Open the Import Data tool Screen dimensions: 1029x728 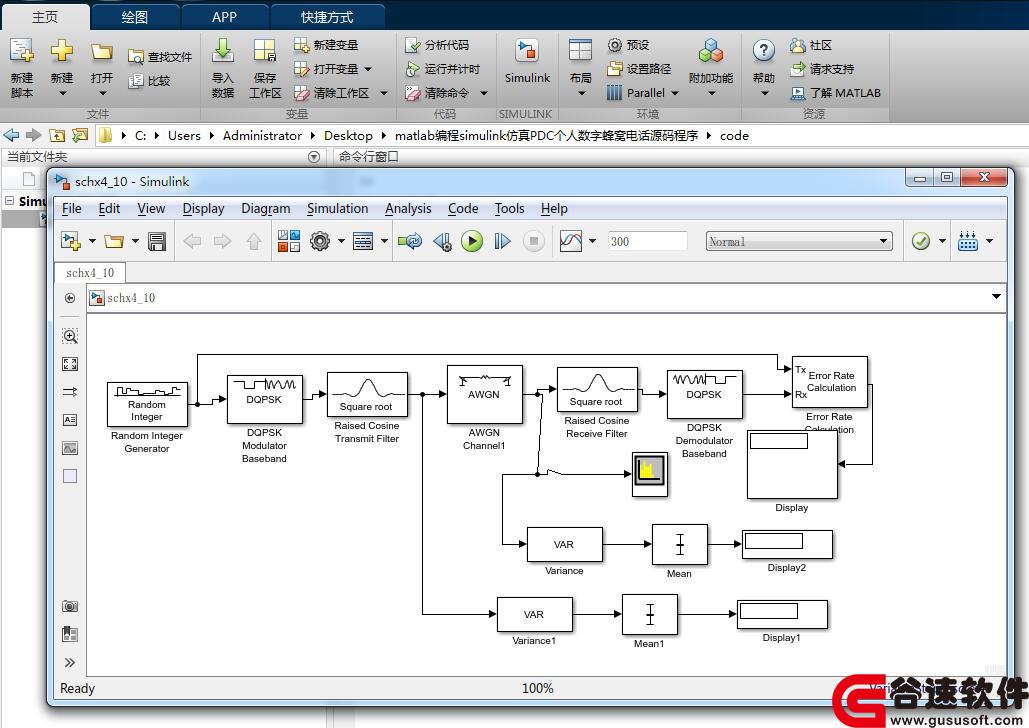point(222,51)
